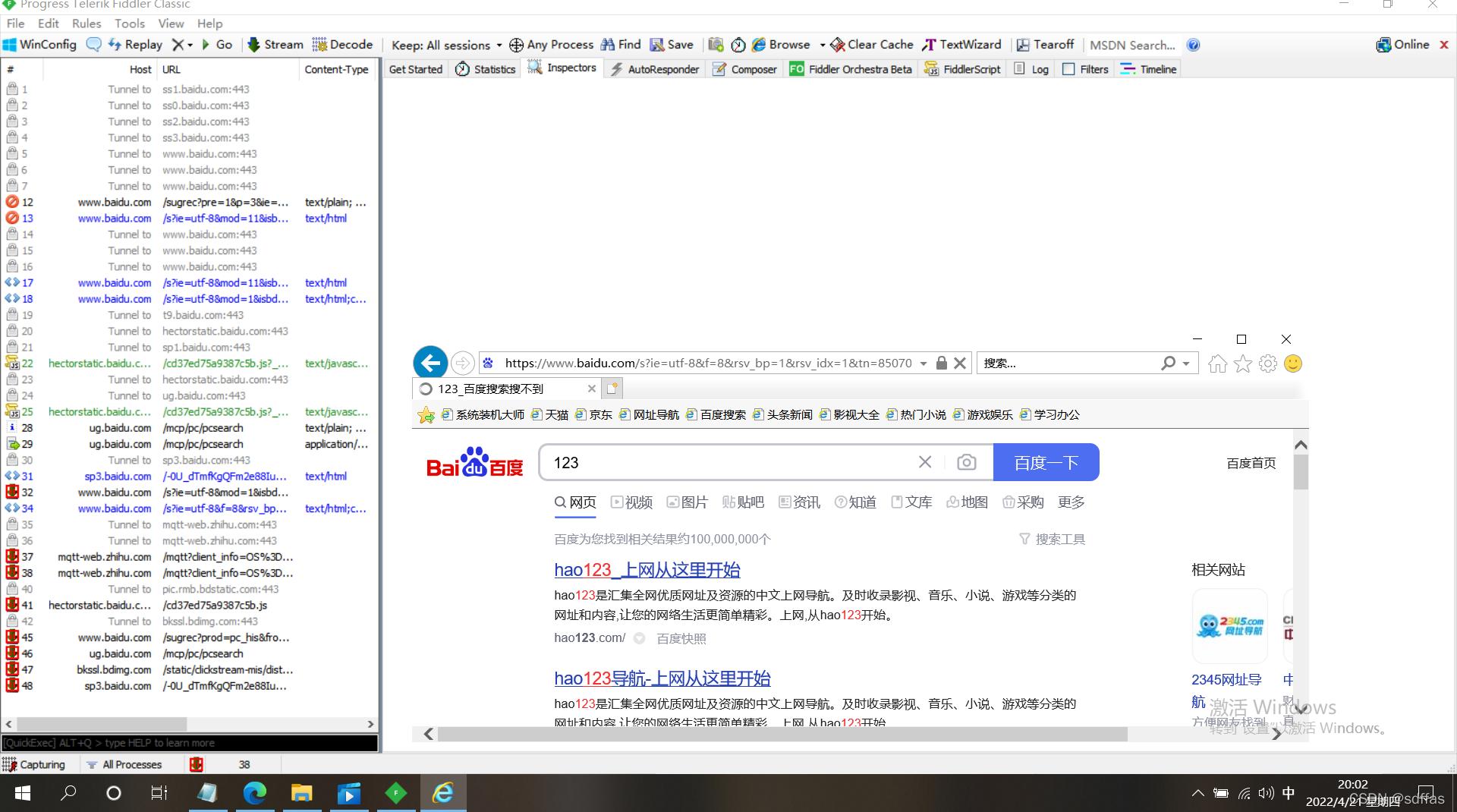
Task: Open 搜索工具 filter
Action: (x=1052, y=540)
